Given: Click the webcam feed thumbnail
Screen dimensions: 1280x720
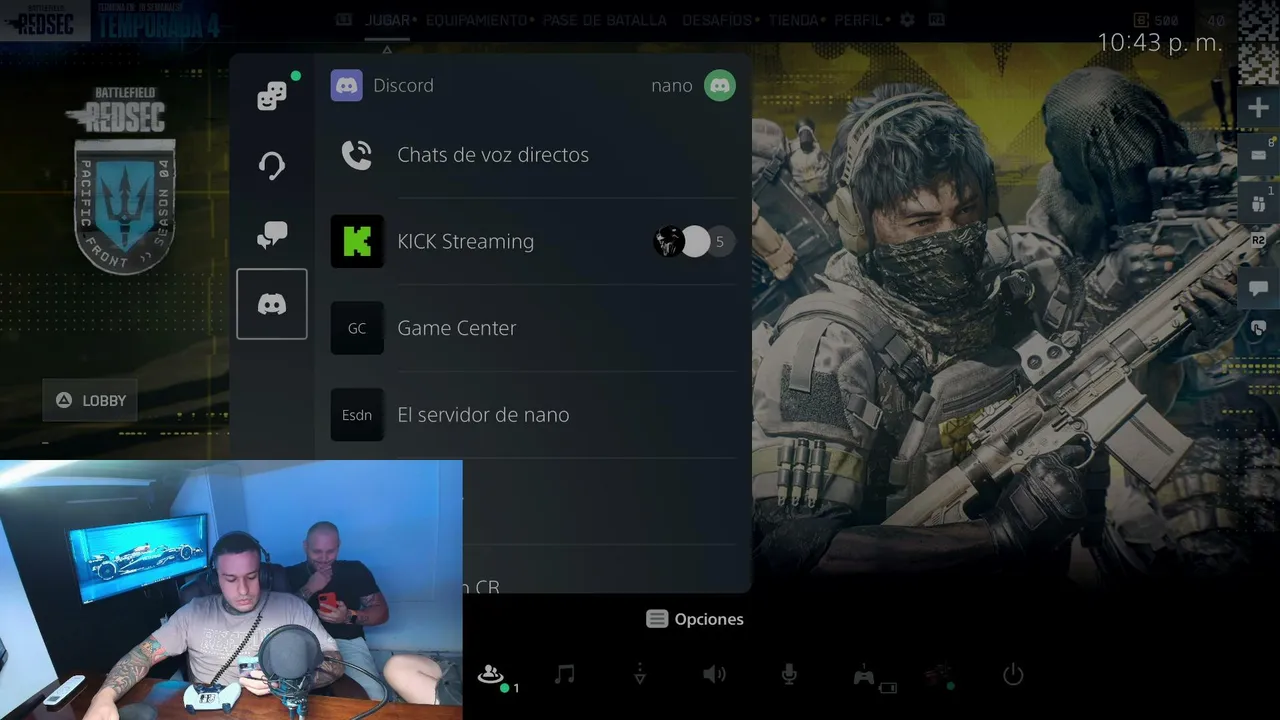Looking at the screenshot, I should pos(231,590).
